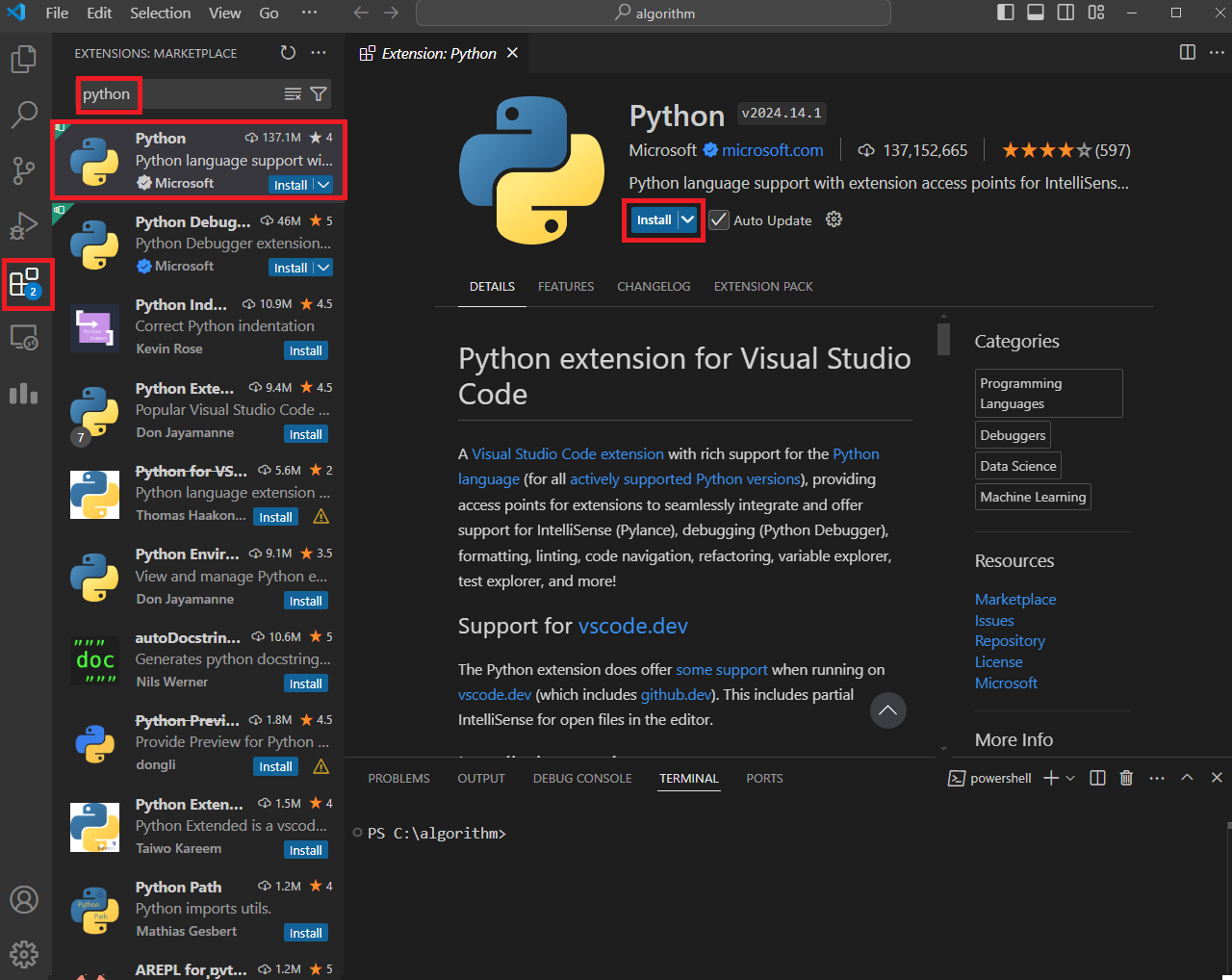Switch to the CHANGELOG tab
This screenshot has height=980, width=1232.
654,287
